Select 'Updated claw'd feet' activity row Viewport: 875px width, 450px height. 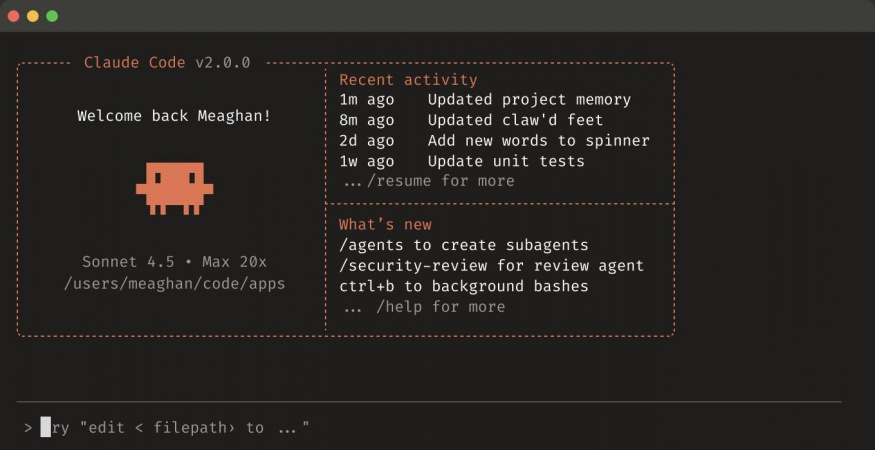tap(471, 120)
